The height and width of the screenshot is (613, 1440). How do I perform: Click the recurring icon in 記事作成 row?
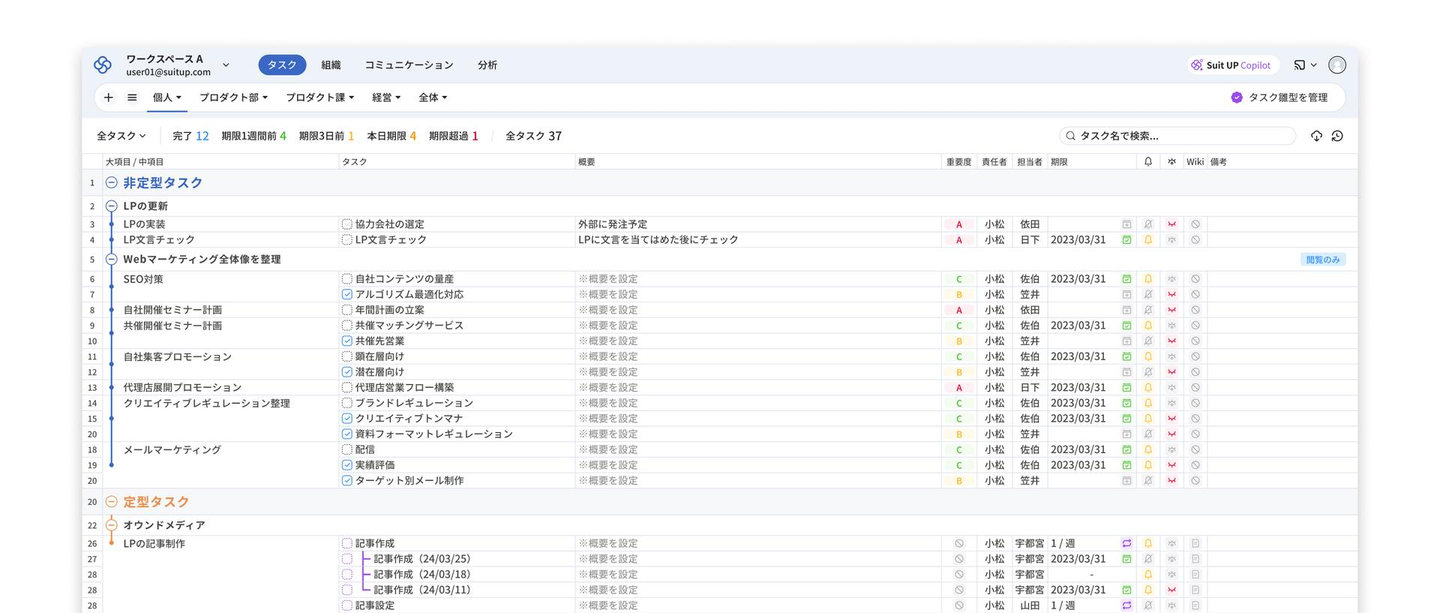click(1127, 544)
